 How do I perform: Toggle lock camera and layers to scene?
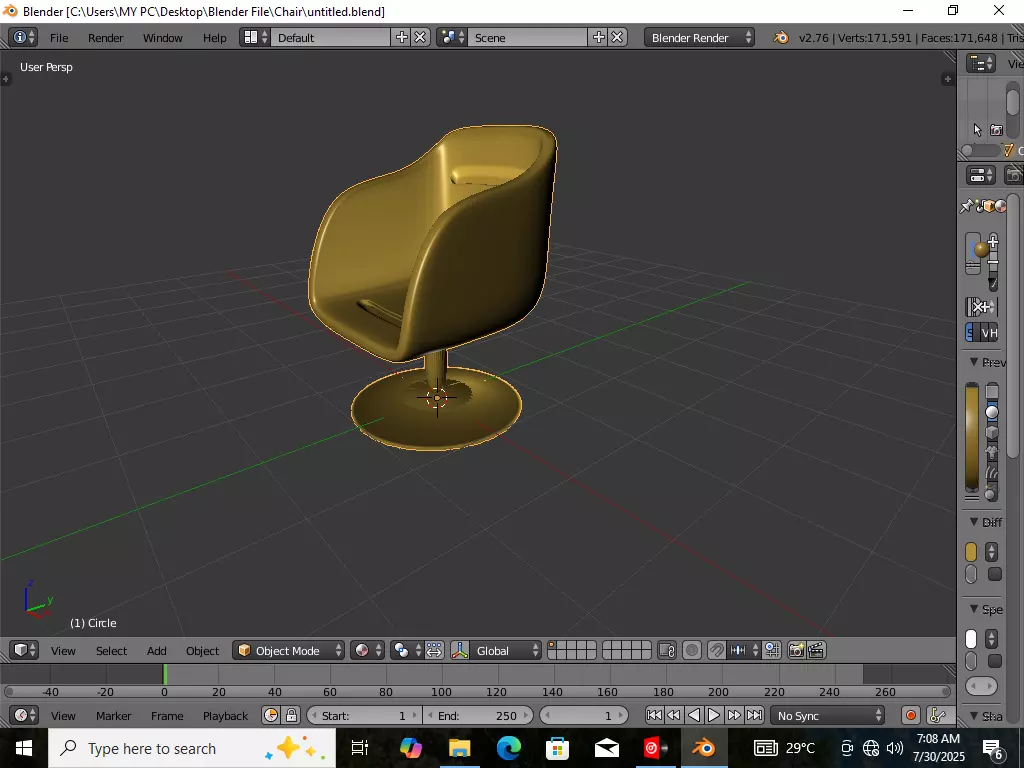(x=667, y=650)
